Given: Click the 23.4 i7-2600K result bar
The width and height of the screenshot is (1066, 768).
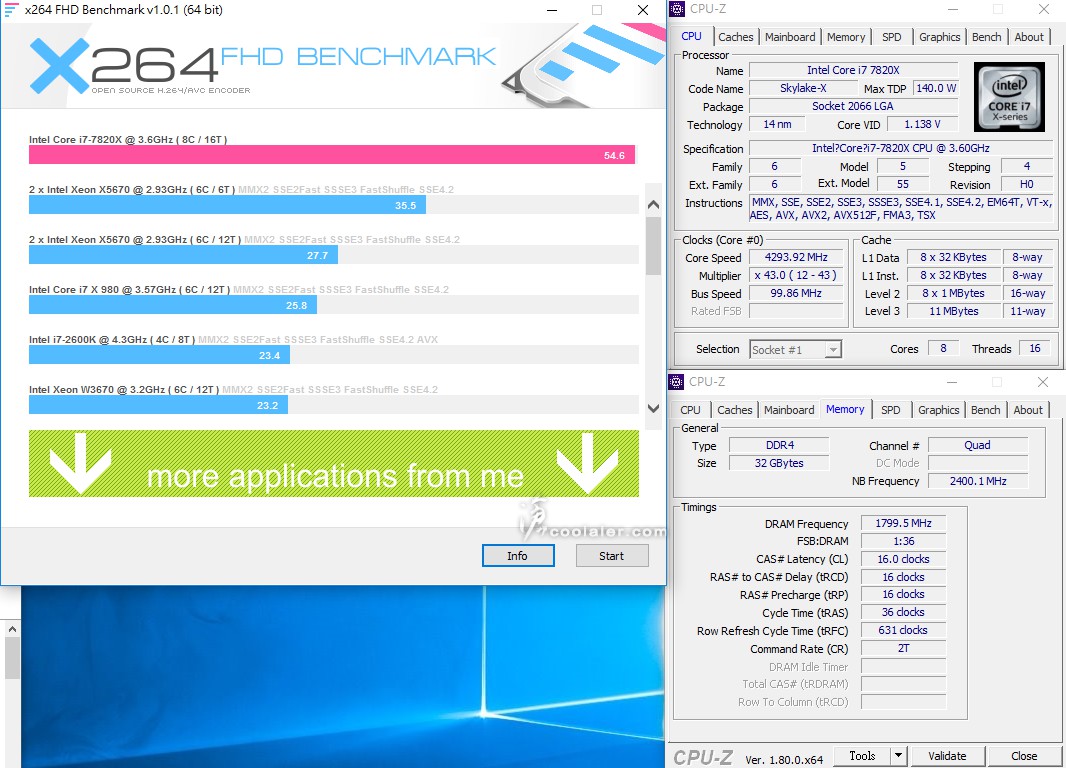Looking at the screenshot, I should tap(159, 355).
